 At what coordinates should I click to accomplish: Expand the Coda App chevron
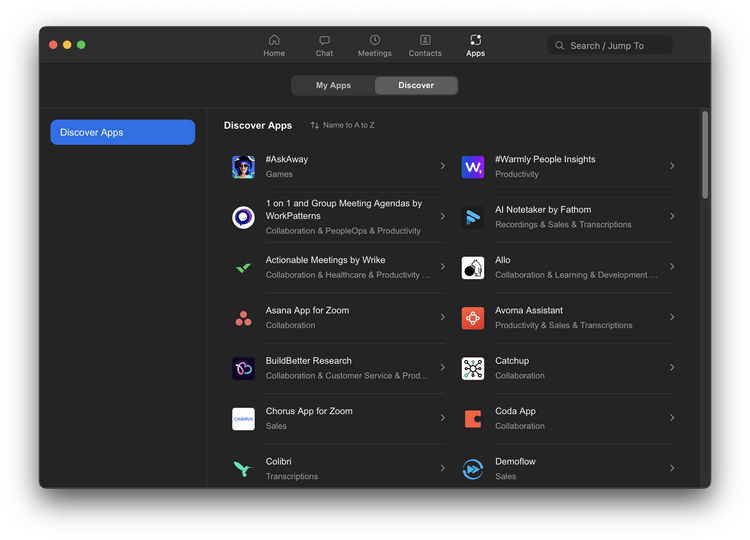[x=672, y=418]
